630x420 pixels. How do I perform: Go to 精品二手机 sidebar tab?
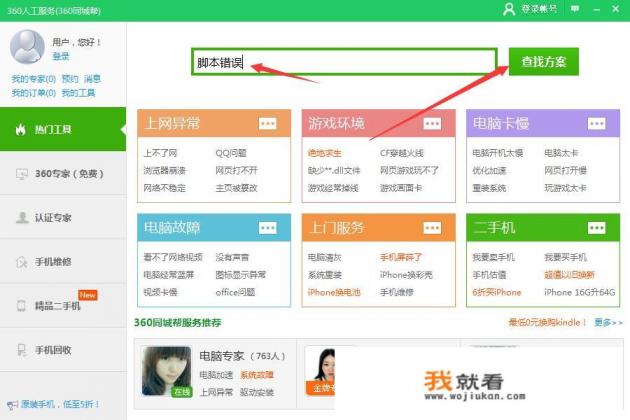point(63,305)
